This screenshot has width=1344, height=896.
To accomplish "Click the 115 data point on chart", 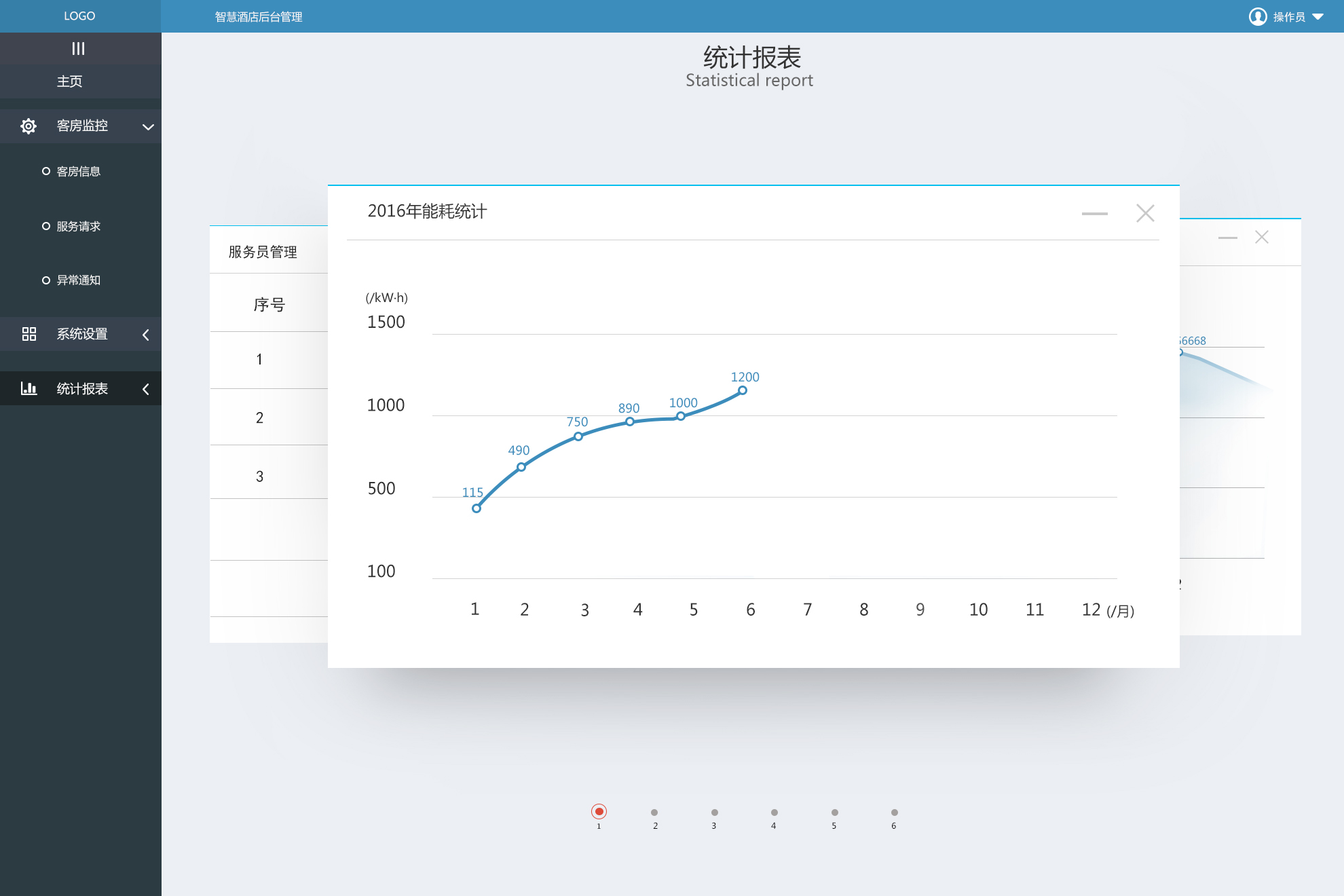I will [477, 508].
